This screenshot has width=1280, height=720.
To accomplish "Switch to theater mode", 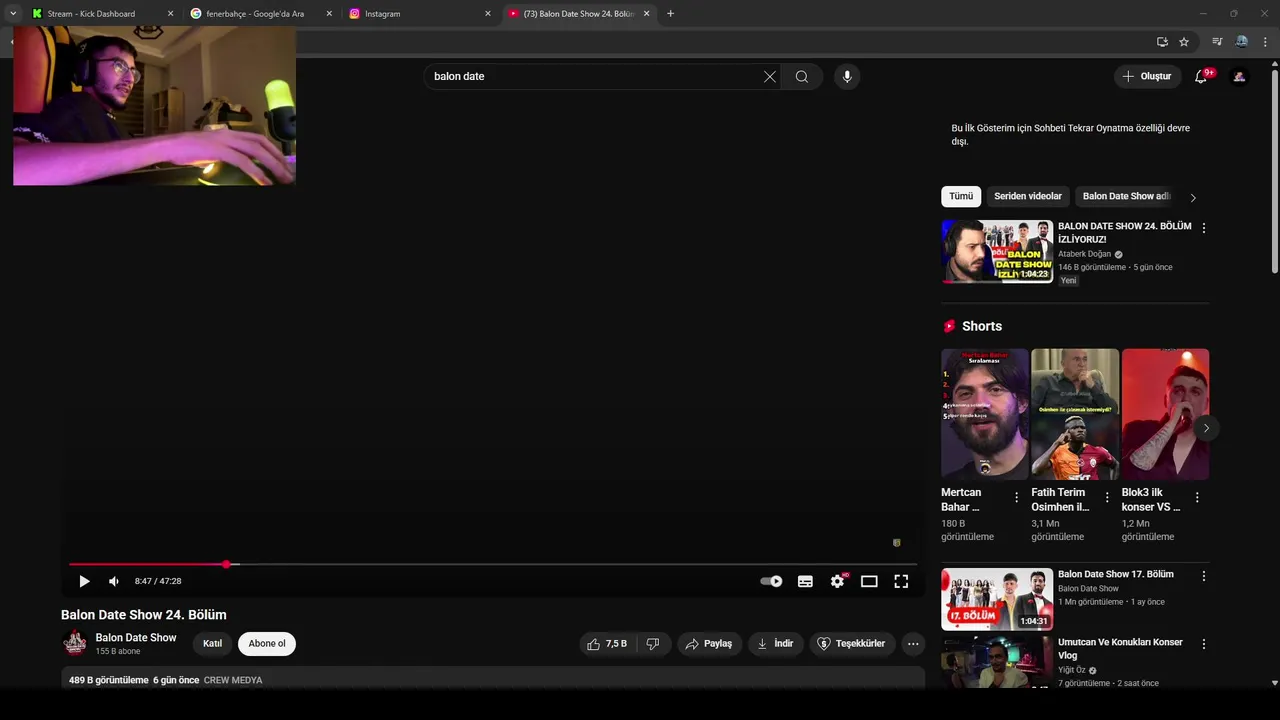I will (869, 581).
